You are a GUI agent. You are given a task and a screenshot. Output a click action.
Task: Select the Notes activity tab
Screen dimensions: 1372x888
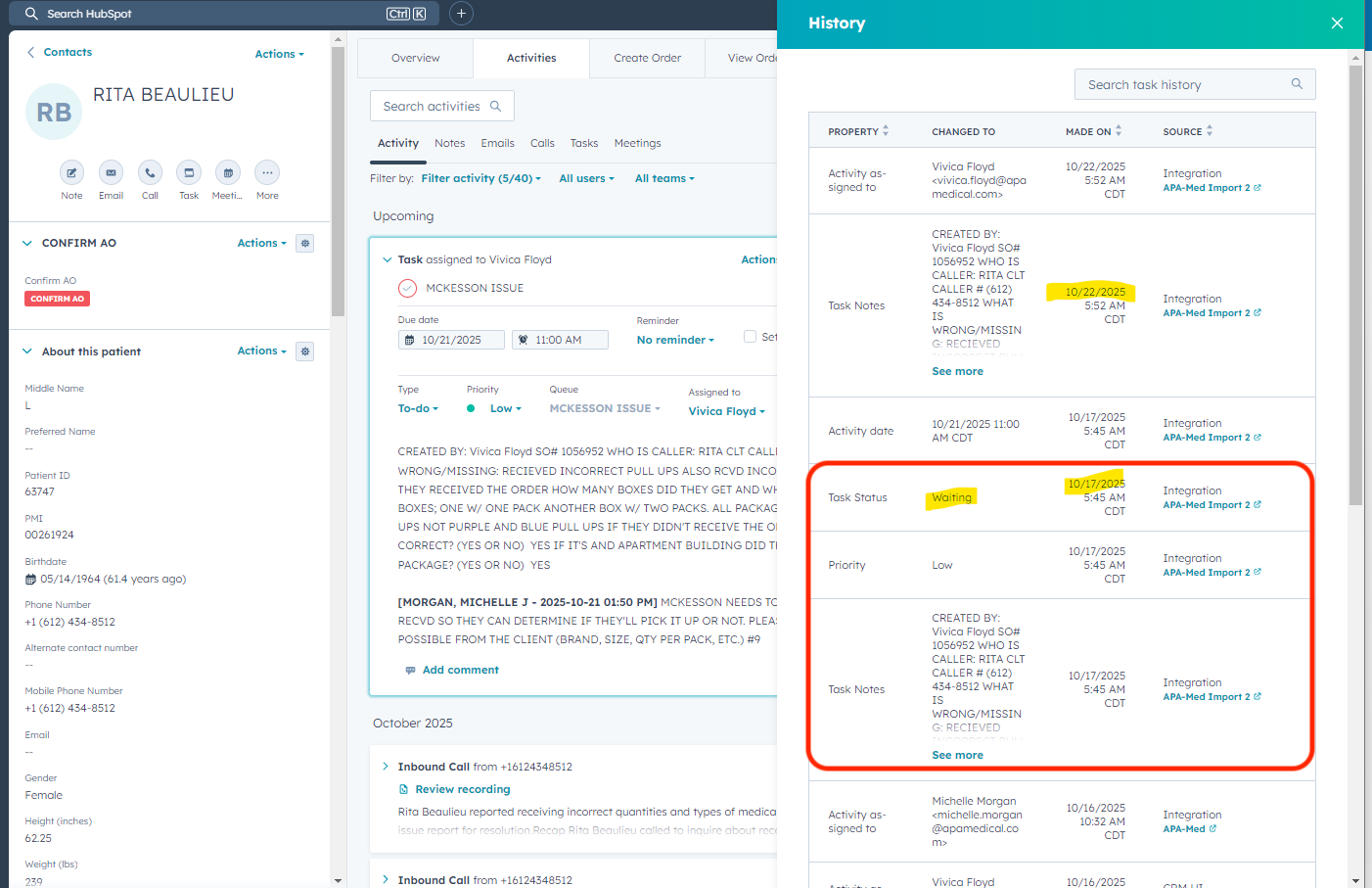pos(449,143)
